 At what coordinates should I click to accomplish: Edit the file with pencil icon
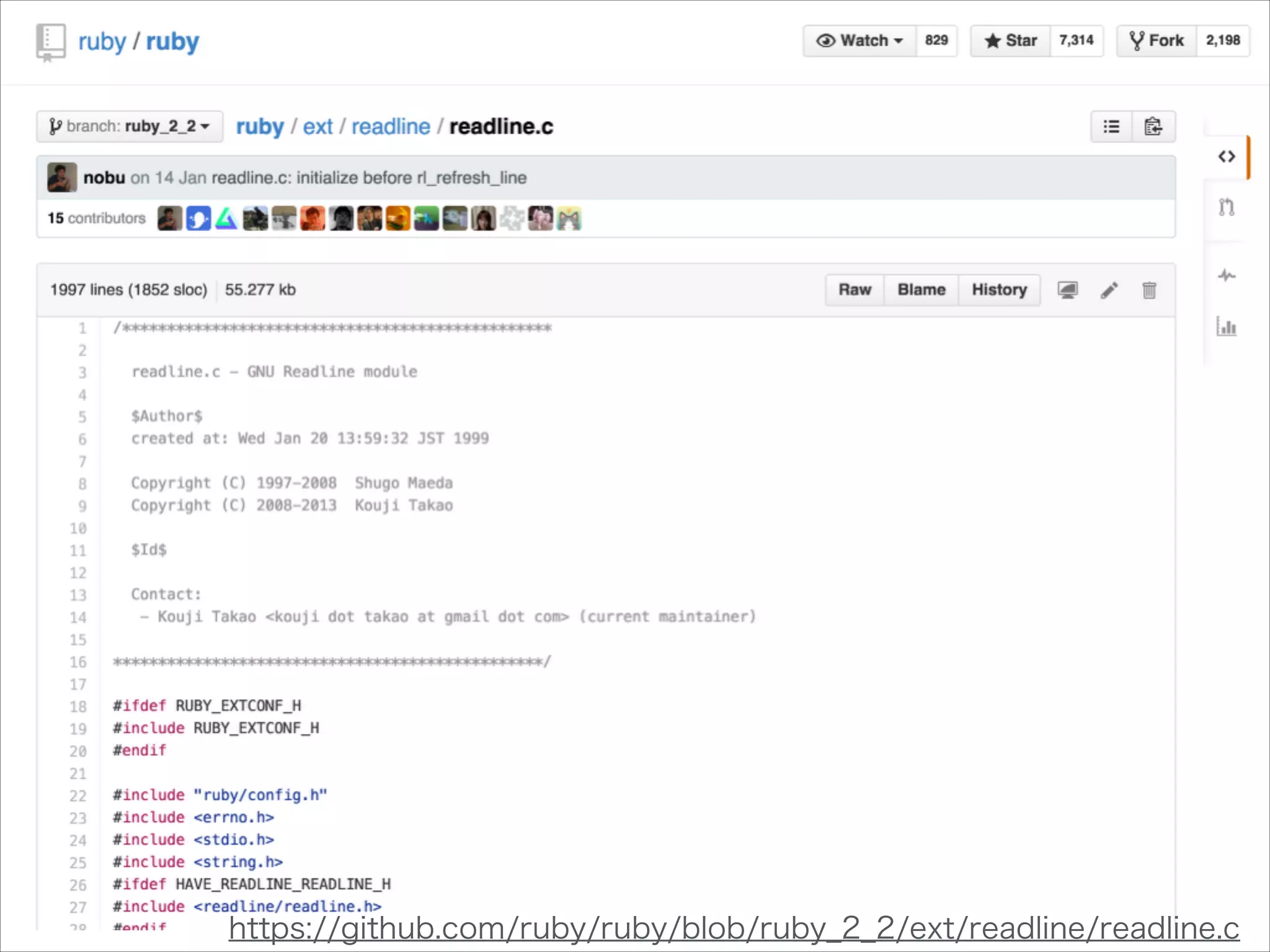coord(1109,290)
